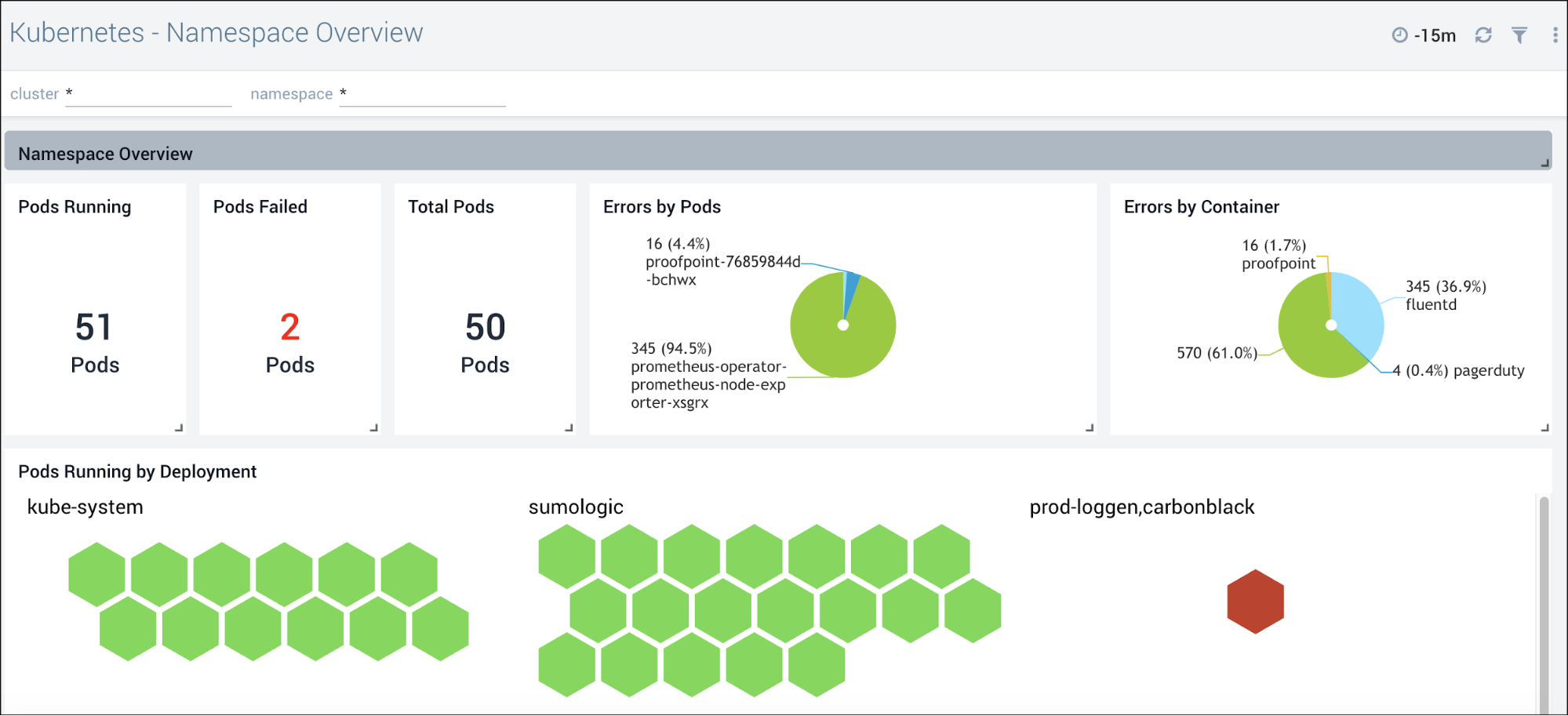Click the 2 Pods failed value

[x=289, y=328]
